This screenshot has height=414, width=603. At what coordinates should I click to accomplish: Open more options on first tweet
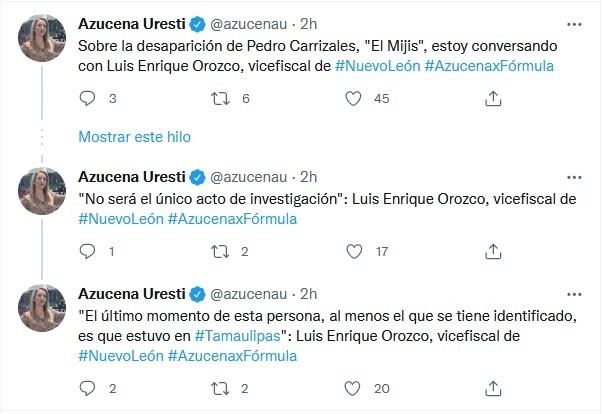click(x=573, y=23)
